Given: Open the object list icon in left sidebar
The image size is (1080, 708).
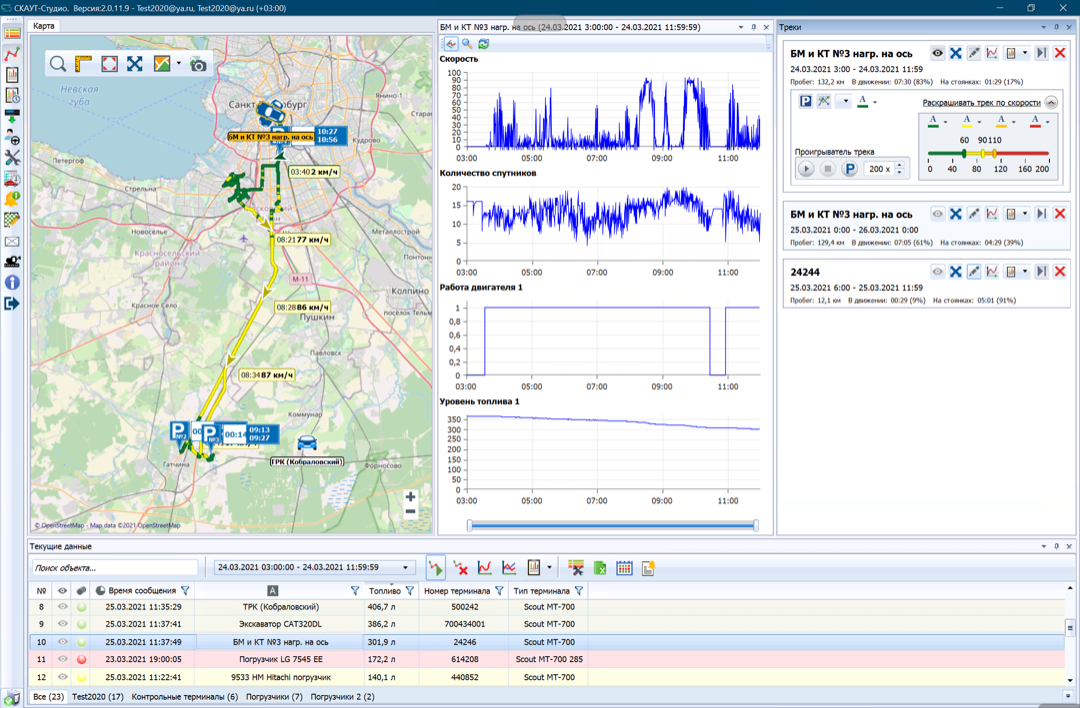Looking at the screenshot, I should (x=12, y=32).
